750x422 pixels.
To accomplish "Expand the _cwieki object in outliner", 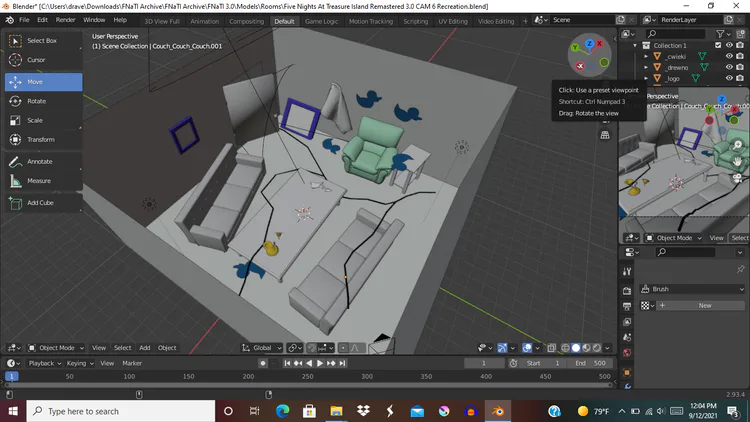I will 646,56.
